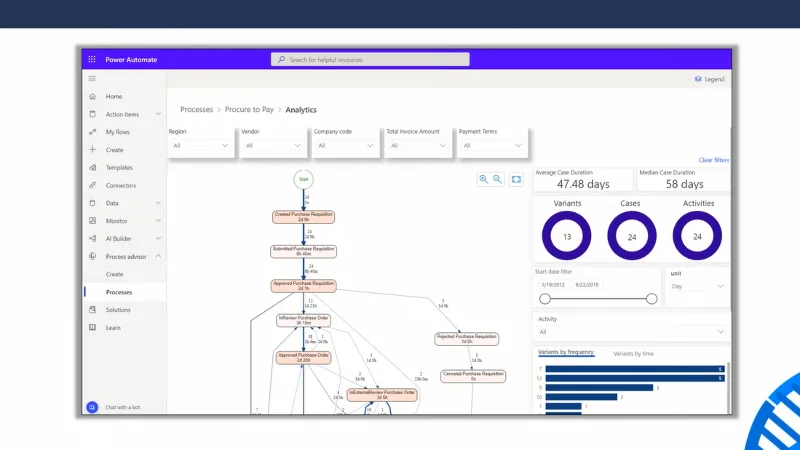800x450 pixels.
Task: Open the Company code filter dropdown
Action: click(345, 145)
